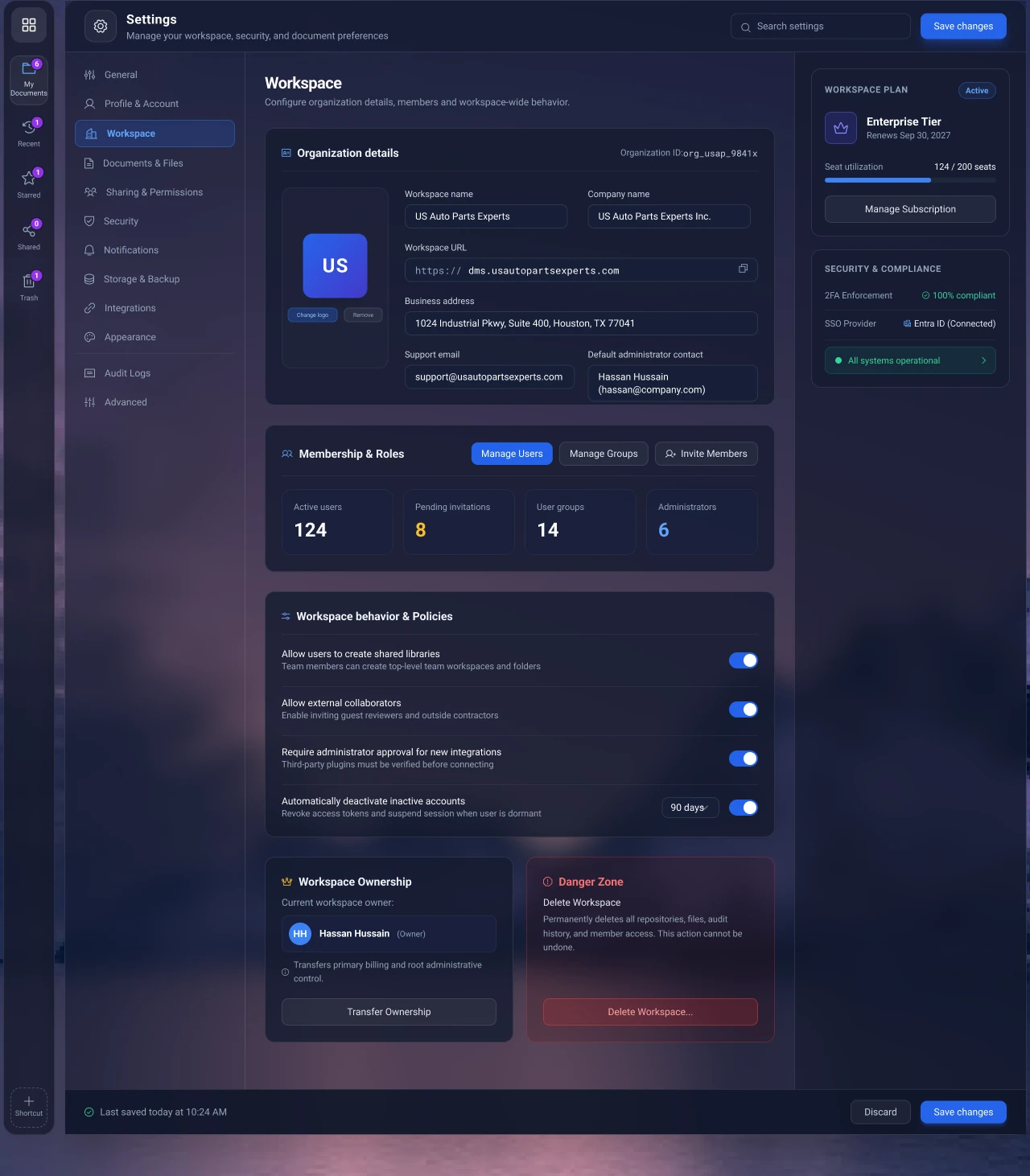Open the dashboard grid icon
The image size is (1030, 1176).
(x=29, y=25)
